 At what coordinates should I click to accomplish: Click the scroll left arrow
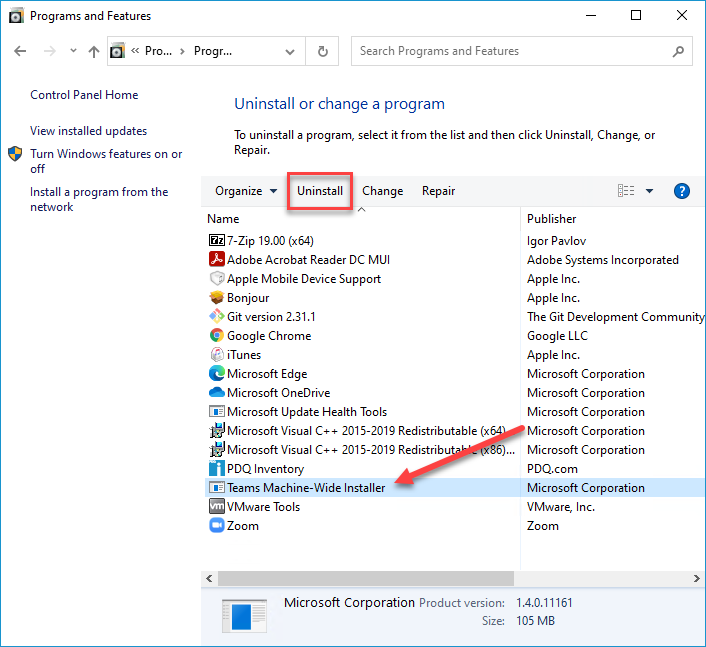click(x=209, y=579)
